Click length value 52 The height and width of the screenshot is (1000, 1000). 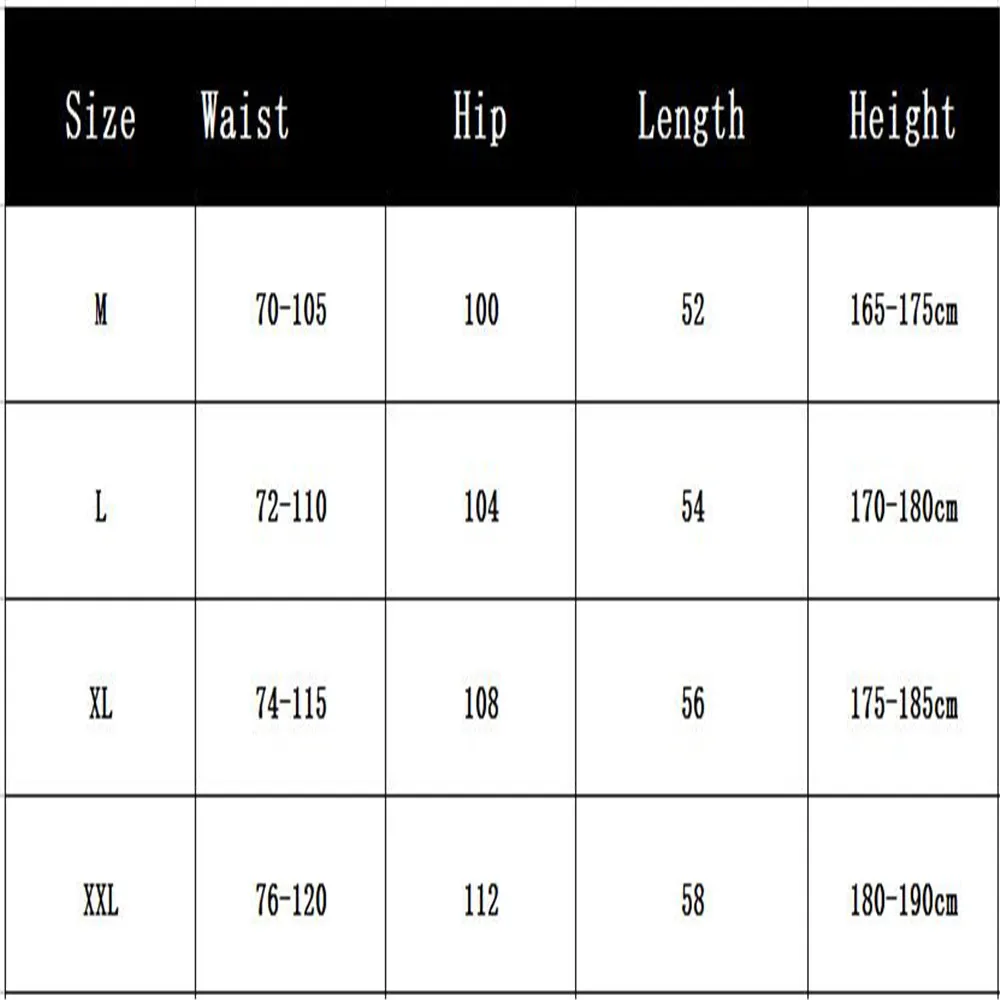pyautogui.click(x=693, y=310)
